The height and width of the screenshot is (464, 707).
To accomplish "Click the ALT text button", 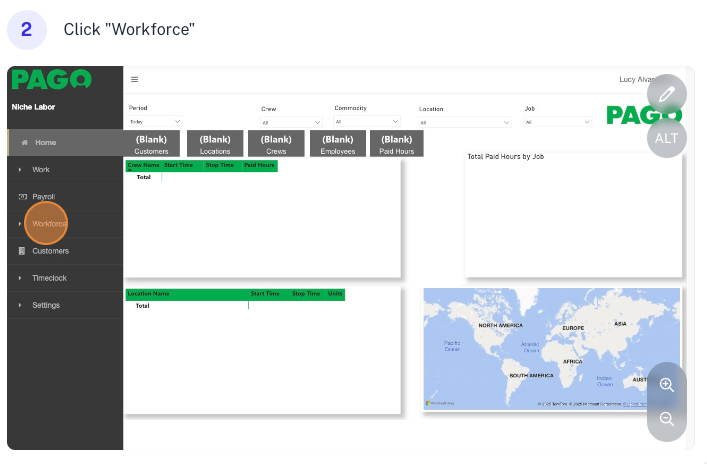I will (x=667, y=138).
